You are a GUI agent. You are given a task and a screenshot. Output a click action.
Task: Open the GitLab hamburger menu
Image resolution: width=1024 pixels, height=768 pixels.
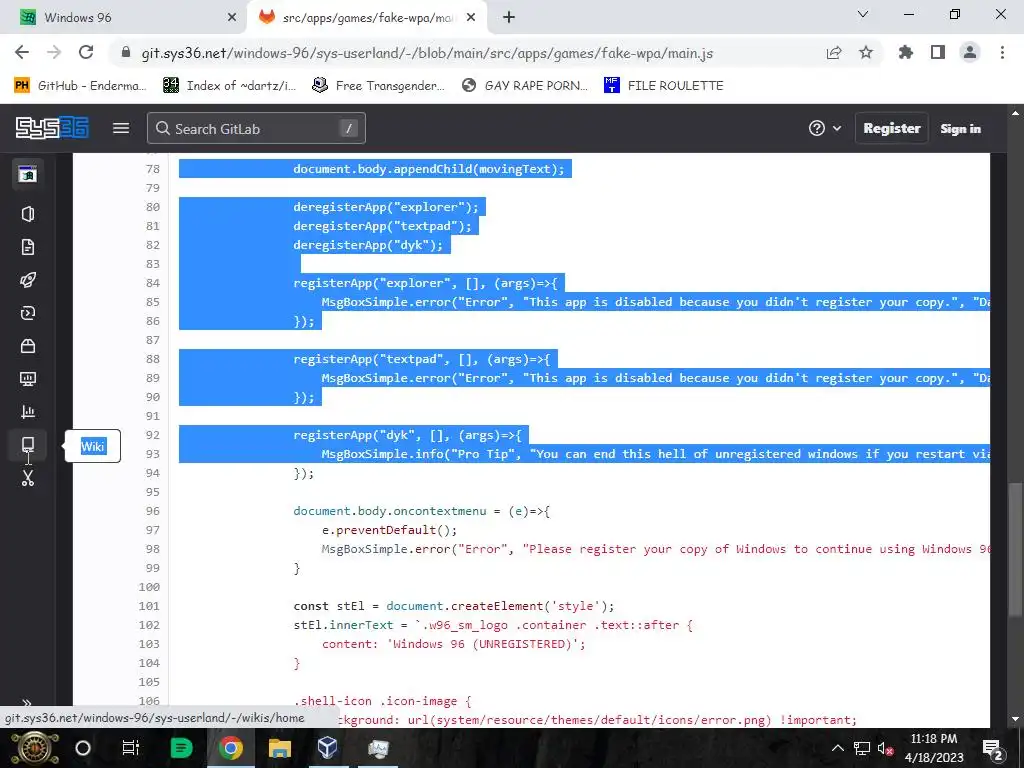(x=121, y=128)
